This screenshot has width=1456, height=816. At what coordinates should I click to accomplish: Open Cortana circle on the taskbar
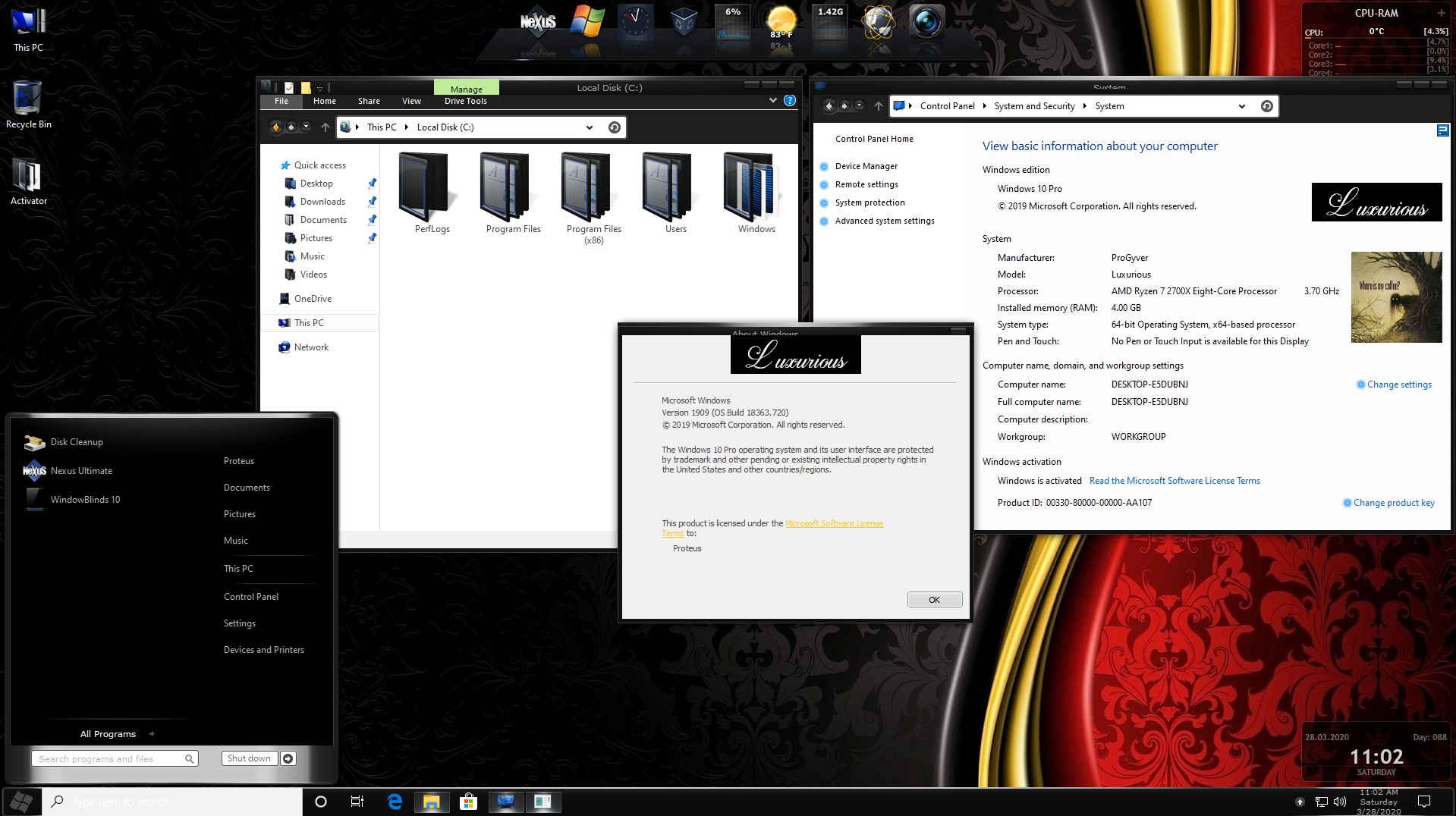click(x=320, y=802)
